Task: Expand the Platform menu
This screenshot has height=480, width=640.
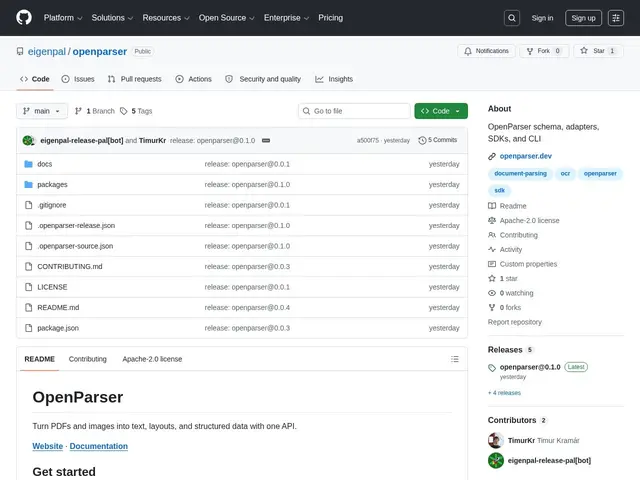Action: pos(63,18)
